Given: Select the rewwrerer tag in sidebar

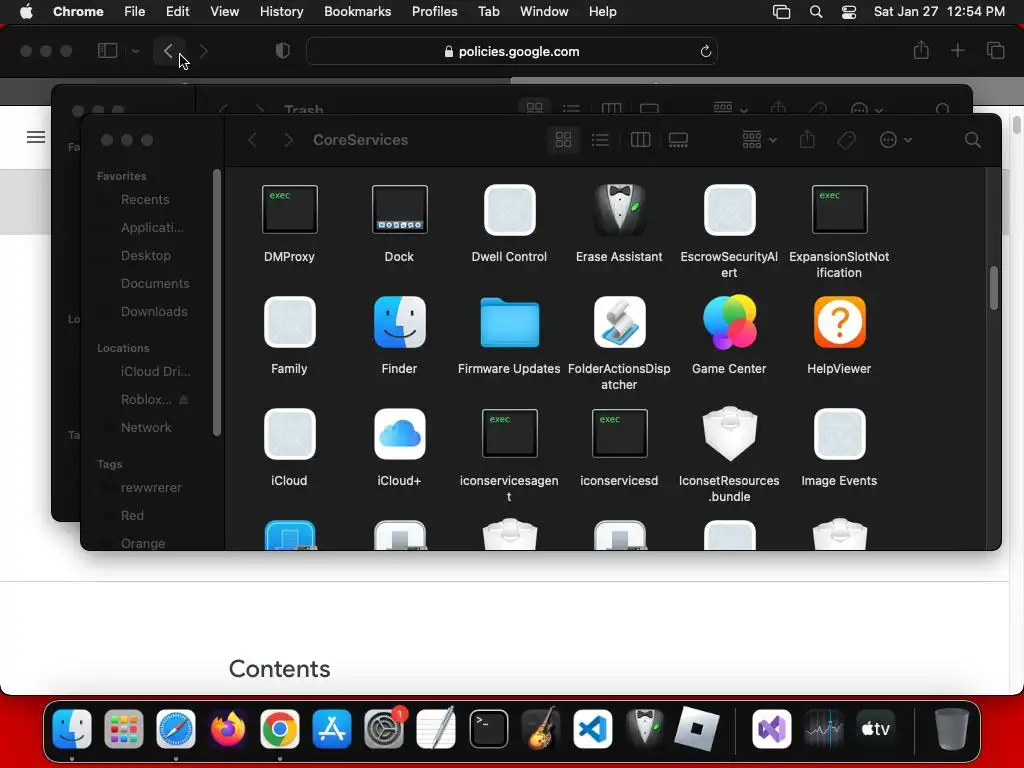Looking at the screenshot, I should pos(151,488).
